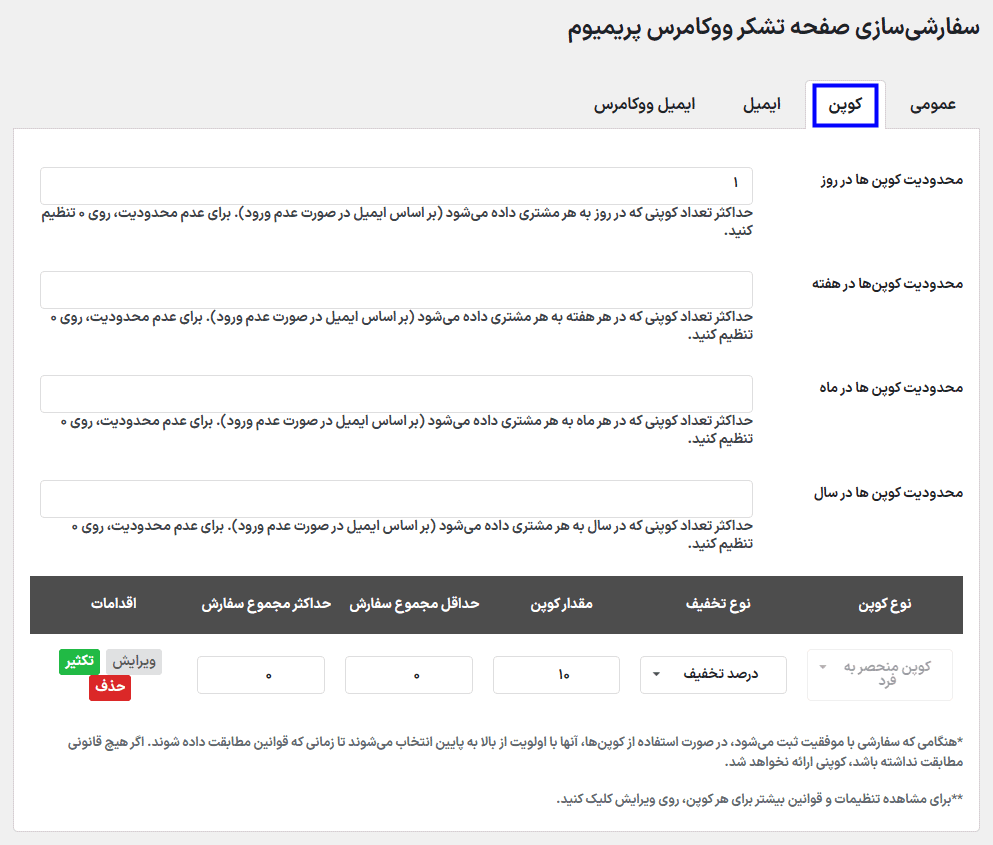Image resolution: width=993 pixels, height=845 pixels.
Task: Click the ویرایش button for the coupon
Action: pyautogui.click(x=134, y=661)
